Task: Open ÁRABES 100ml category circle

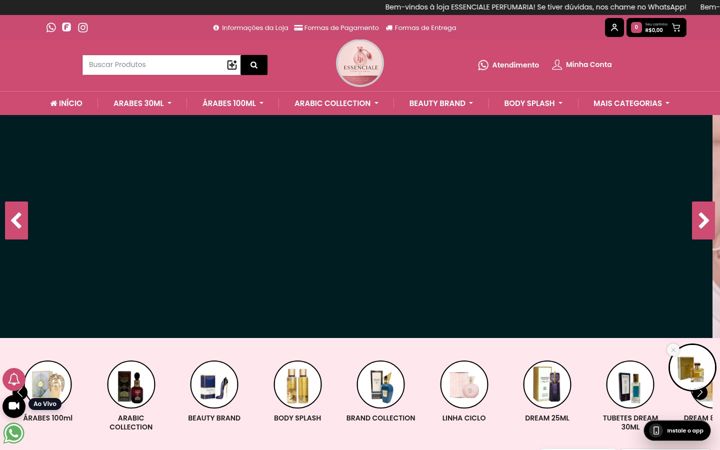Action: [48, 384]
